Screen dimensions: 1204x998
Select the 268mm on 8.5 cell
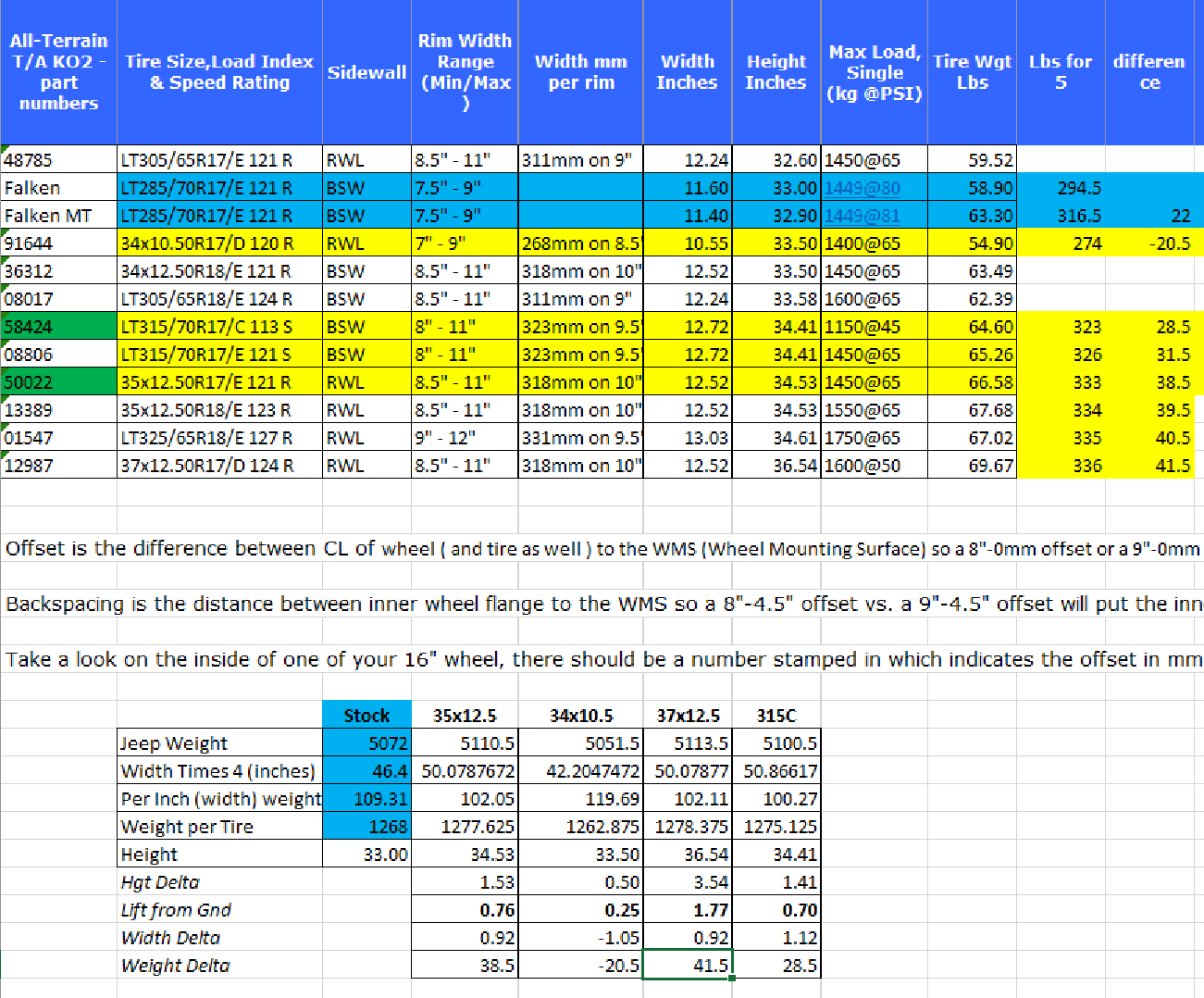click(581, 243)
